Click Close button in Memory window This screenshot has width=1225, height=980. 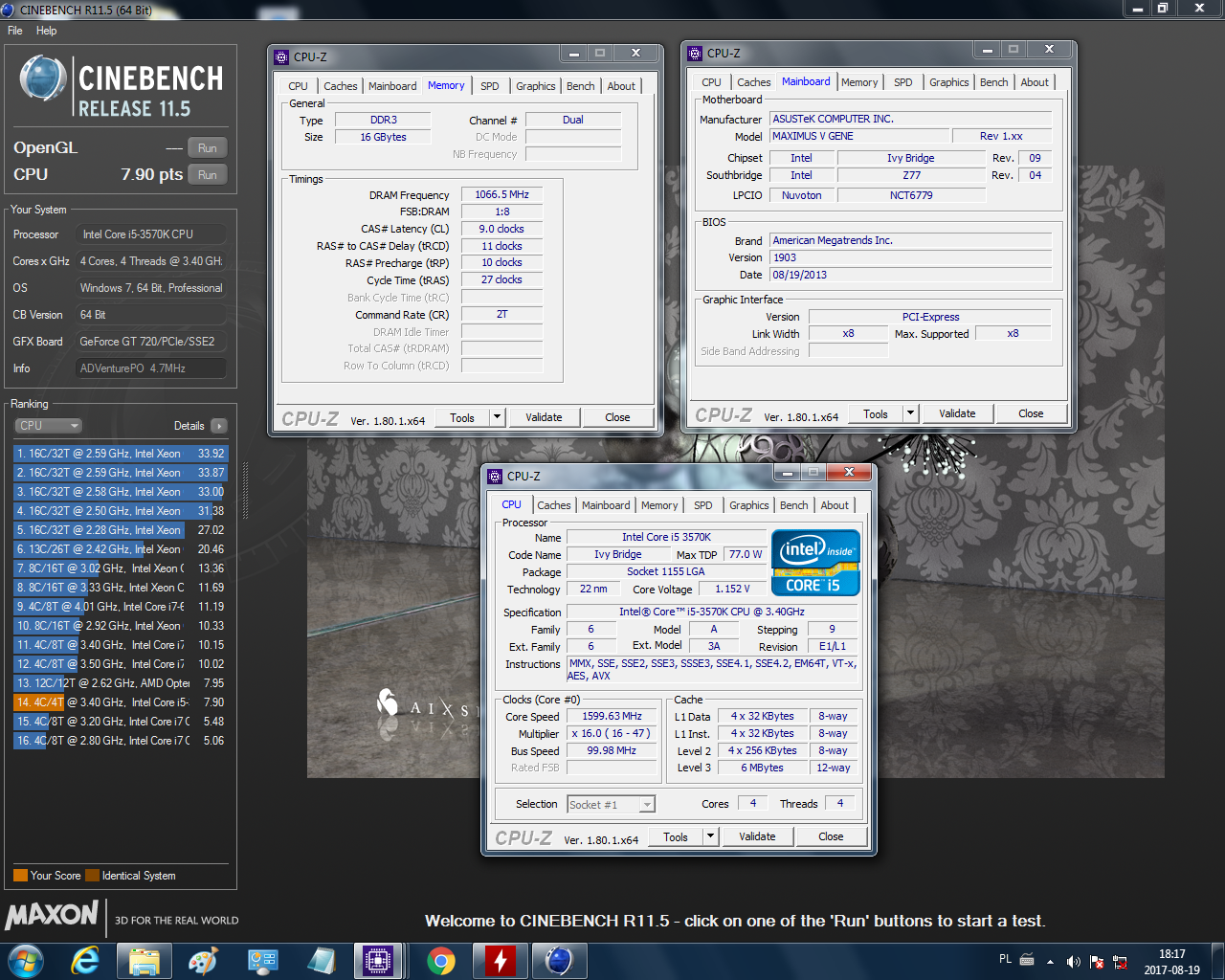click(x=617, y=417)
